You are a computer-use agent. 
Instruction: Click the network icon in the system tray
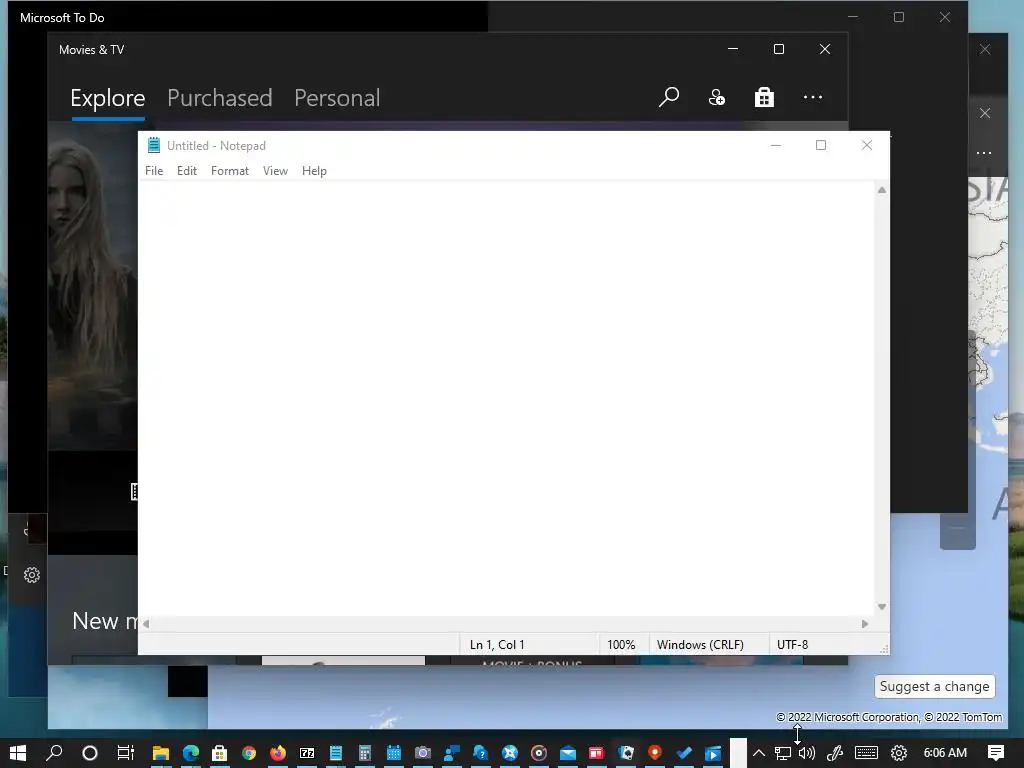(x=782, y=753)
